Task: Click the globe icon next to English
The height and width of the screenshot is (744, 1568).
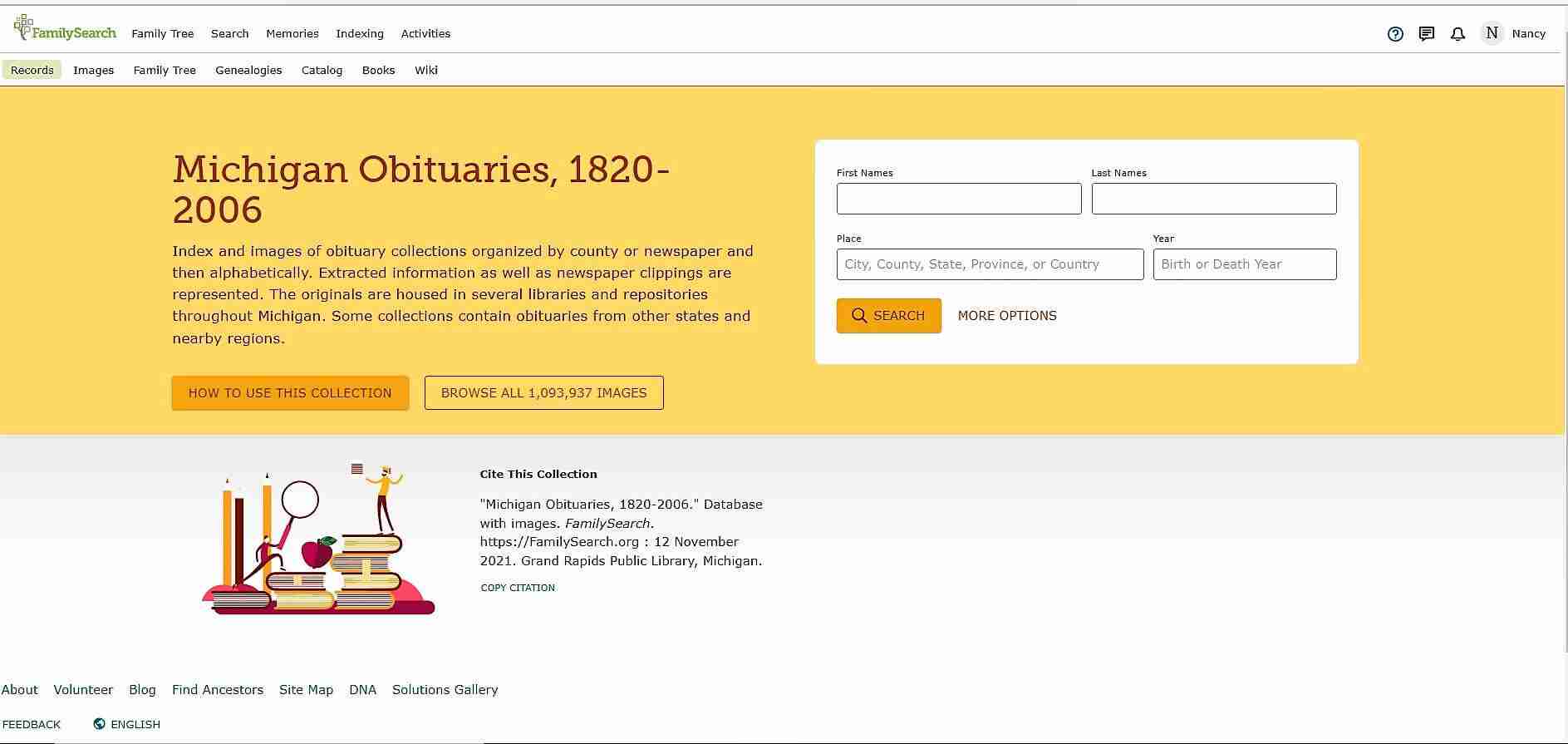Action: pyautogui.click(x=100, y=724)
